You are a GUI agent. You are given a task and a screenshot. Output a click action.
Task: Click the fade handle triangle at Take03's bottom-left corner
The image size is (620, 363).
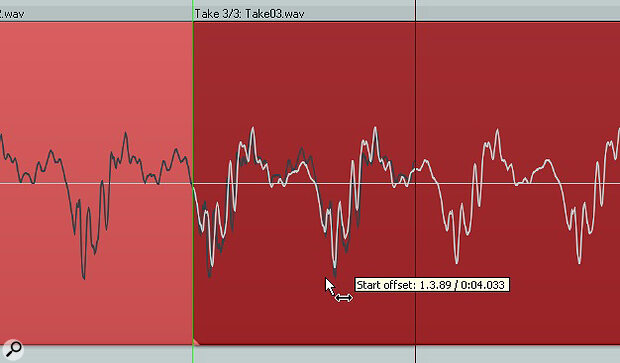197,342
